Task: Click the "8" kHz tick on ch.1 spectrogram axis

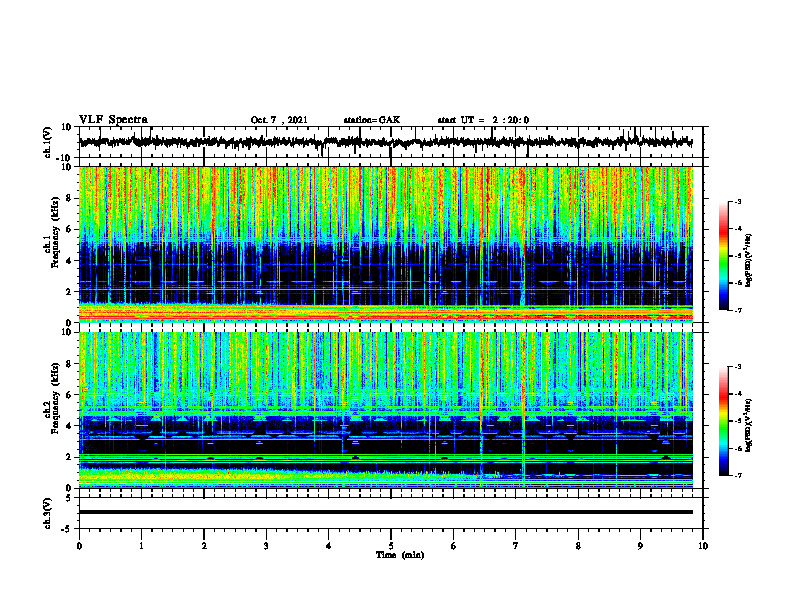Action: coord(69,198)
